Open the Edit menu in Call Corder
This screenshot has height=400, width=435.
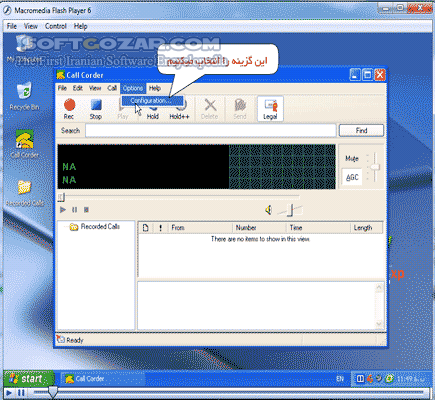click(78, 88)
